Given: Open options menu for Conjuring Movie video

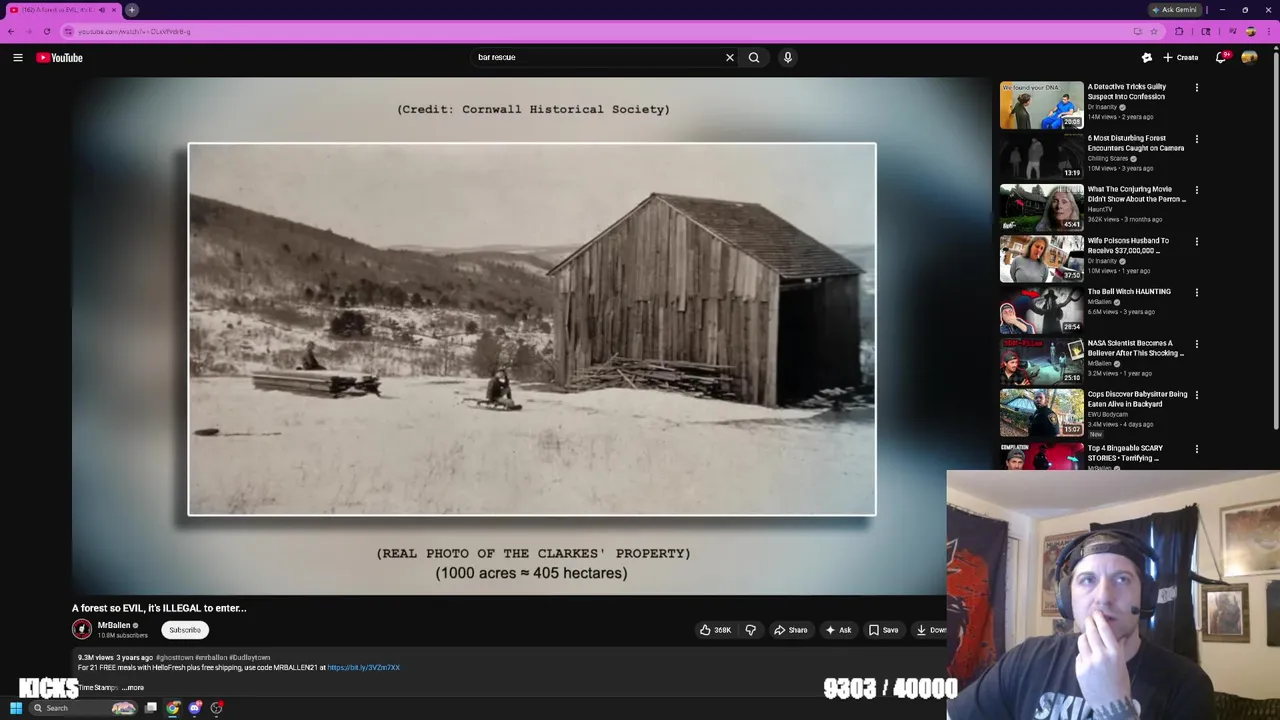Looking at the screenshot, I should [1196, 190].
